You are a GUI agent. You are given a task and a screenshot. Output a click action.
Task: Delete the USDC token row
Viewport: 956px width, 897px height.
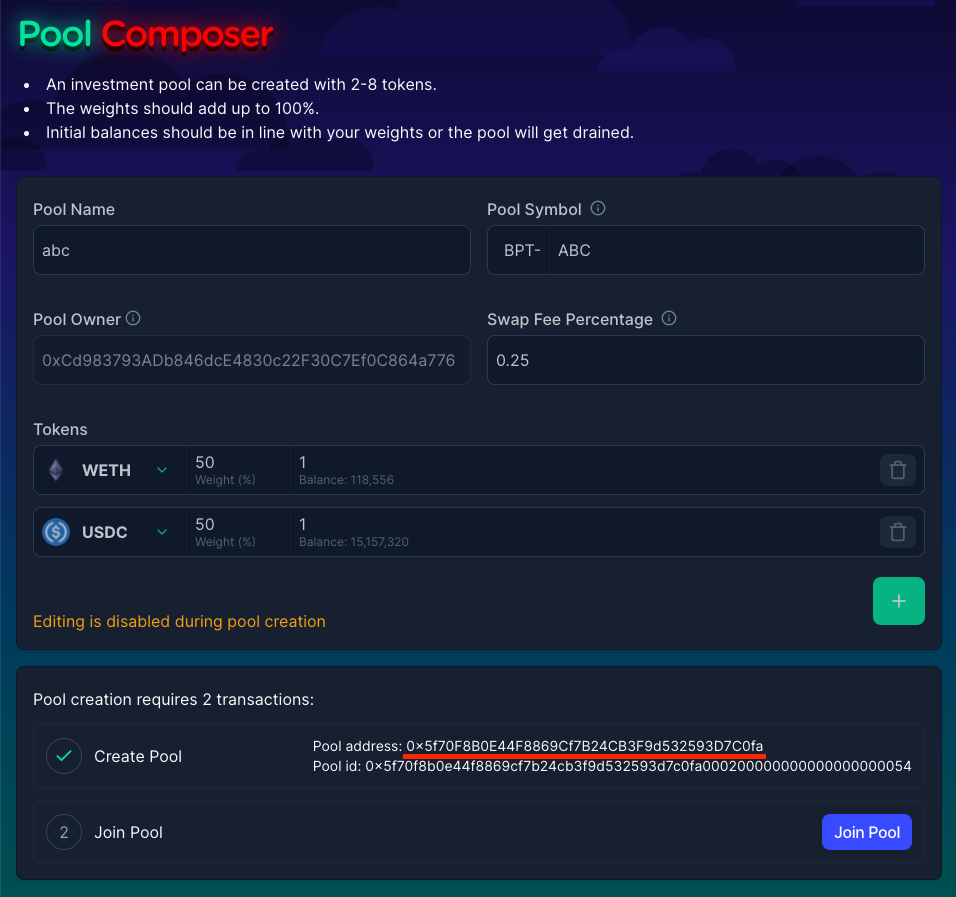coord(897,532)
